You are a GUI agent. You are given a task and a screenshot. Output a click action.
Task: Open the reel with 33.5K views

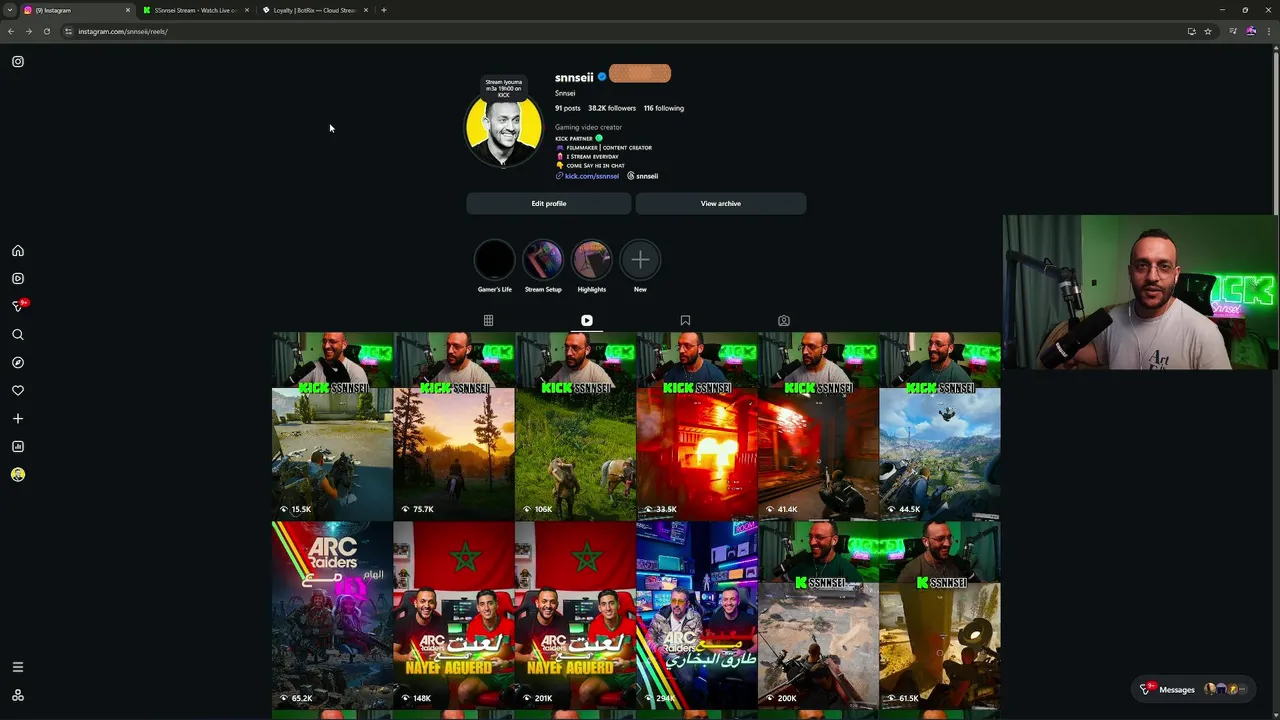pos(697,426)
